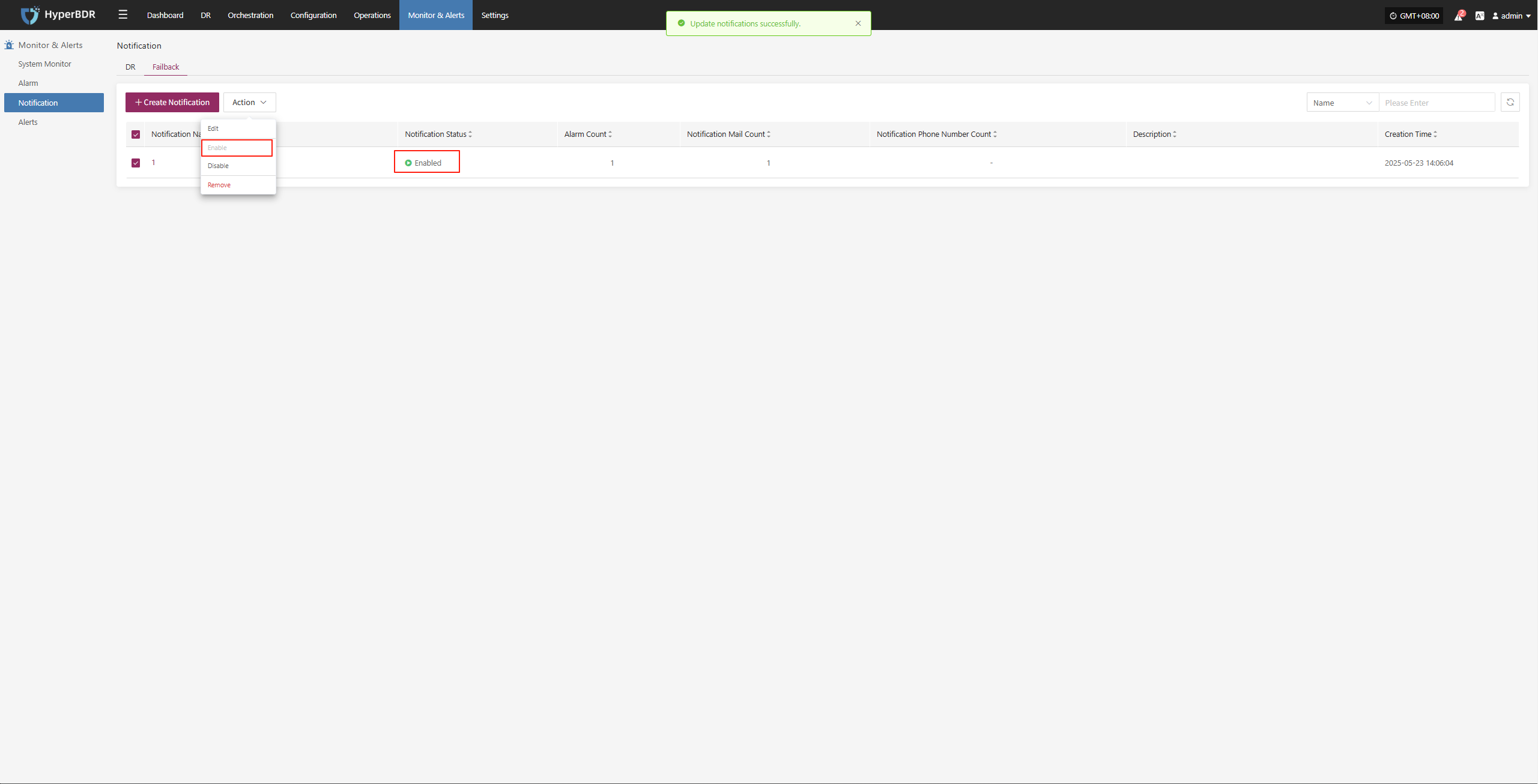
Task: Switch language with the translate icon
Action: 1480,16
